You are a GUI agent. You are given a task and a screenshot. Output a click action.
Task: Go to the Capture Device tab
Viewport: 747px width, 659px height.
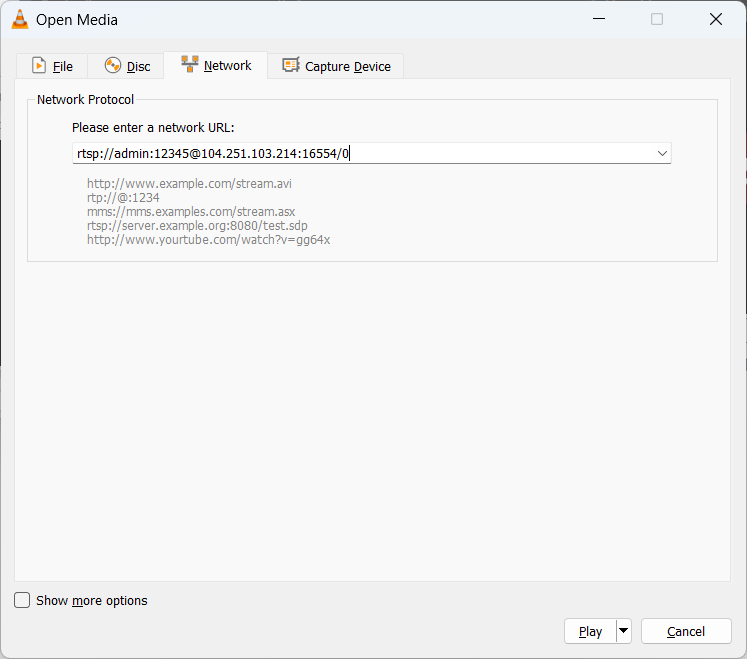[x=347, y=66]
